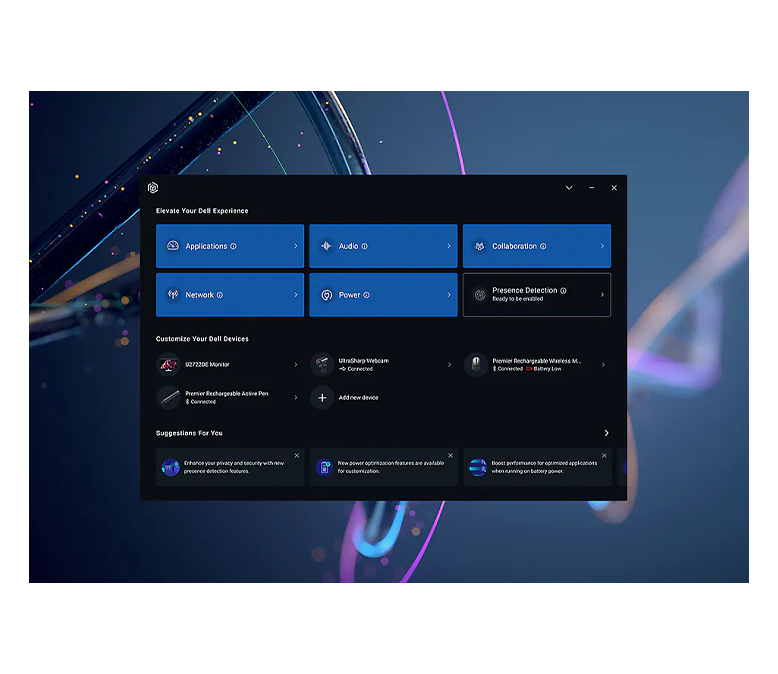Click the Dell Optimizer logo icon

[153, 188]
